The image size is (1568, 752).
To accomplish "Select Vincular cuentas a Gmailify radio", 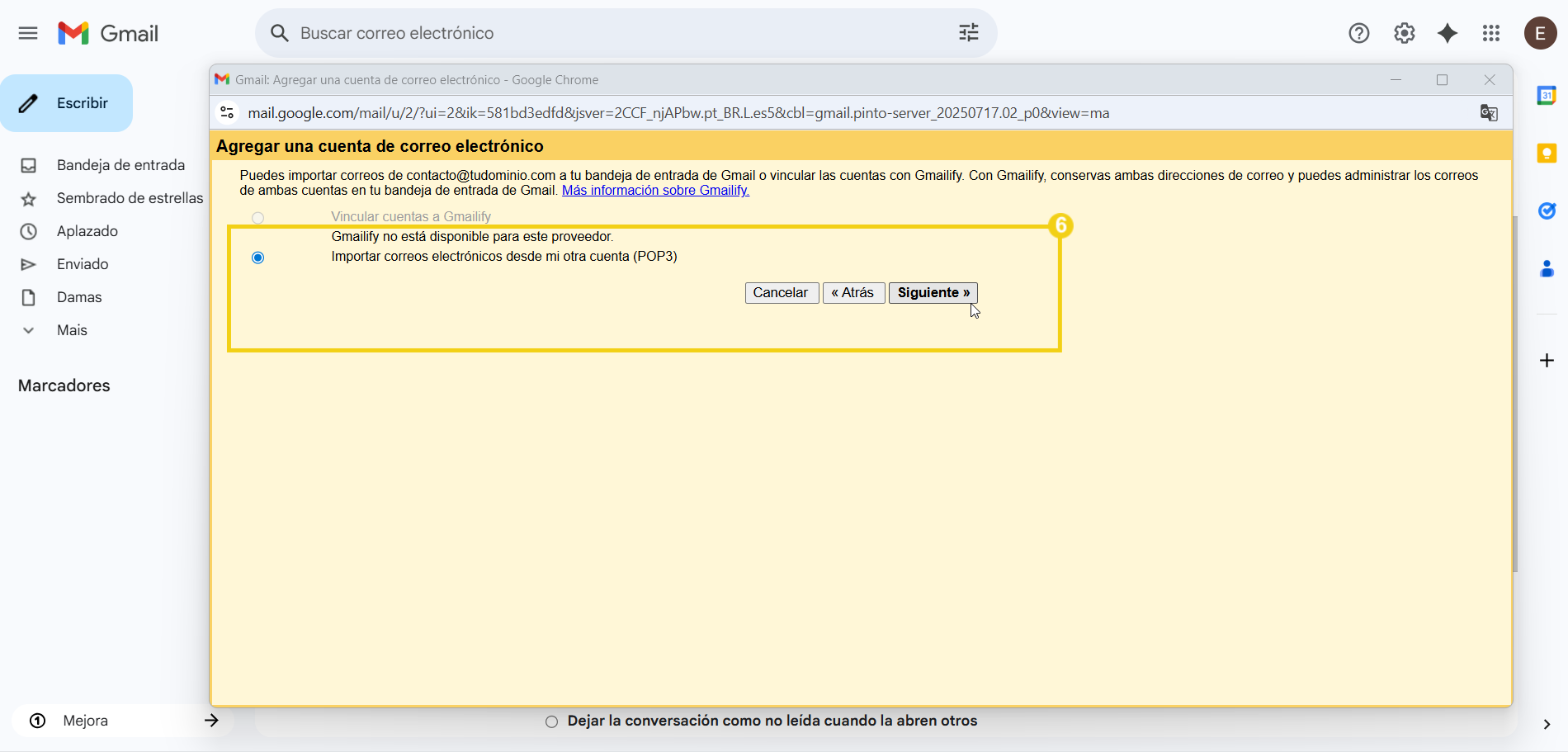I will 258,218.
